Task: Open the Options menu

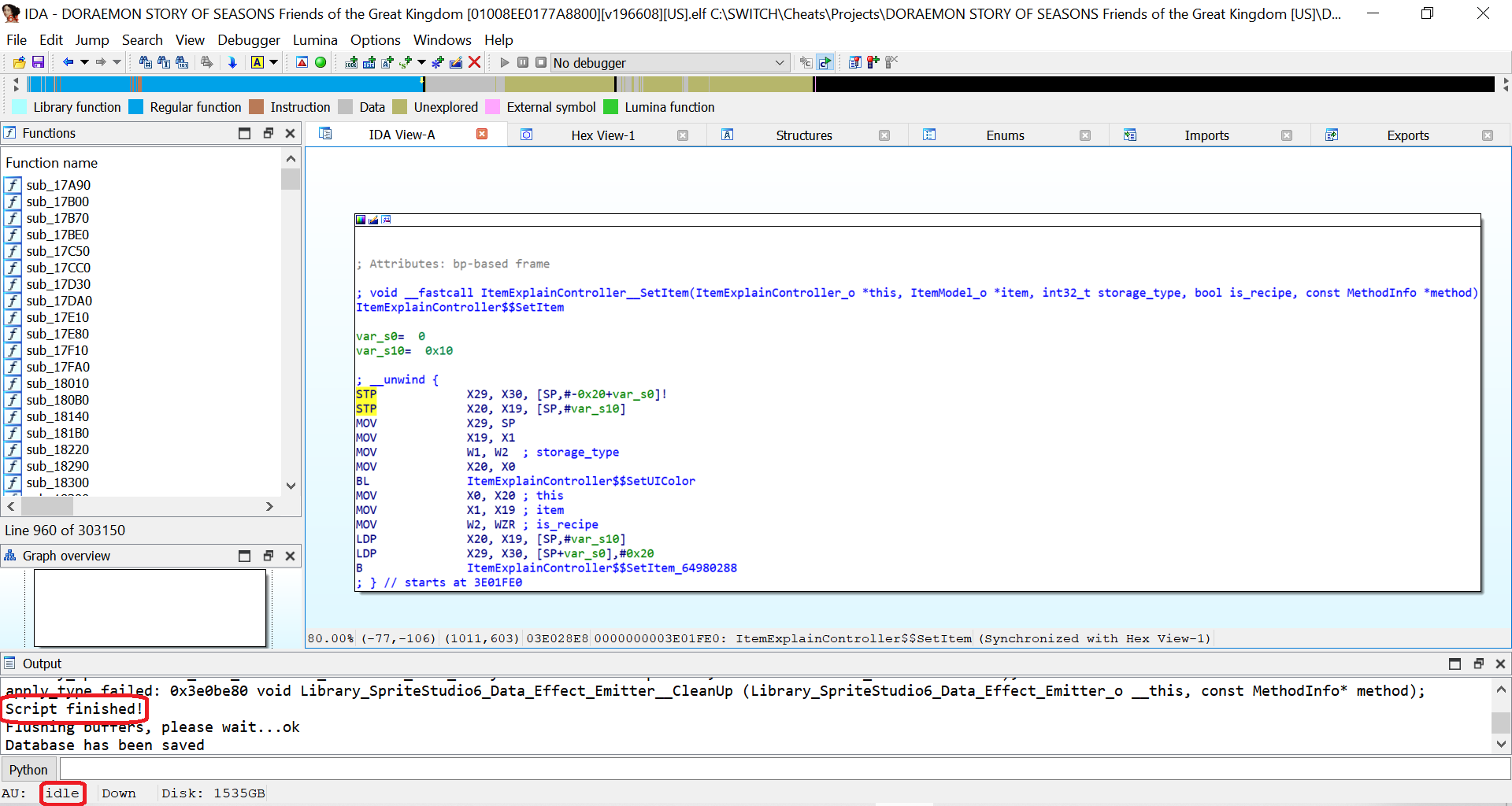Action: [376, 39]
